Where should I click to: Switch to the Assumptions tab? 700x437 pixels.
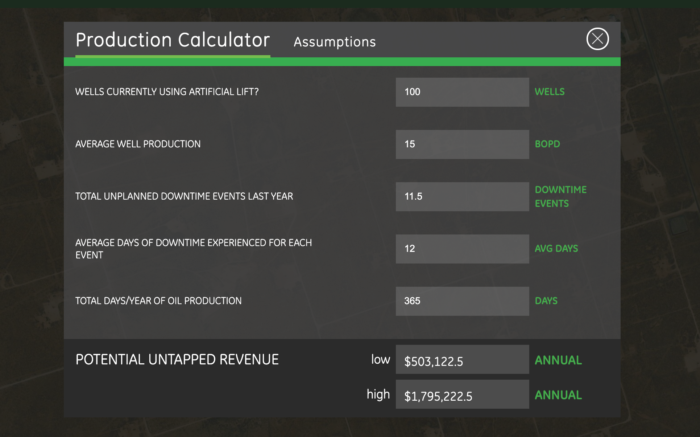point(334,42)
